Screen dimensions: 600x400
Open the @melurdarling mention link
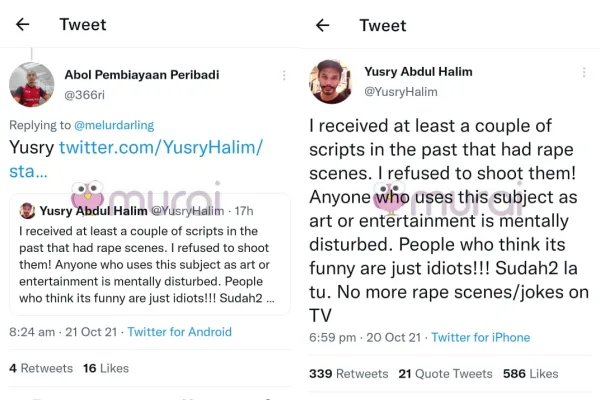115,125
